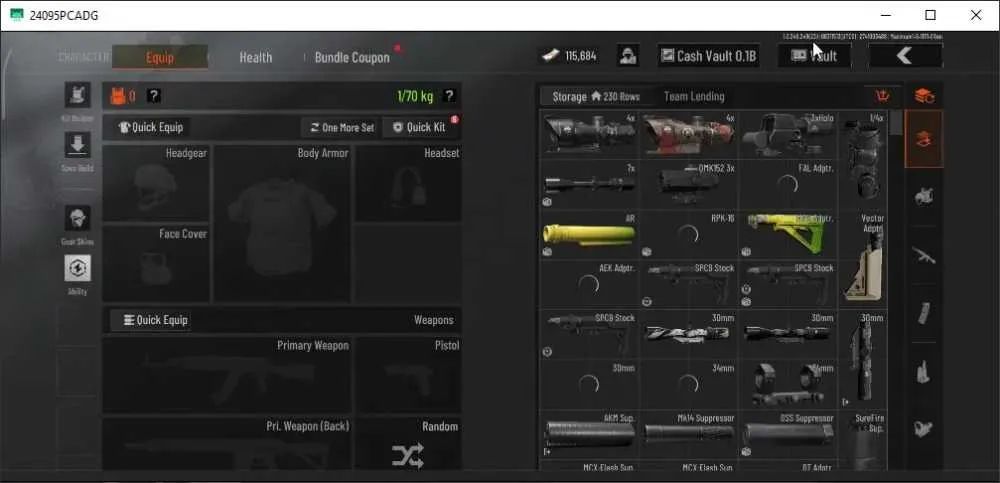Image resolution: width=1000 pixels, height=483 pixels.
Task: Click the orange sort storage icon
Action: pyautogui.click(x=883, y=96)
